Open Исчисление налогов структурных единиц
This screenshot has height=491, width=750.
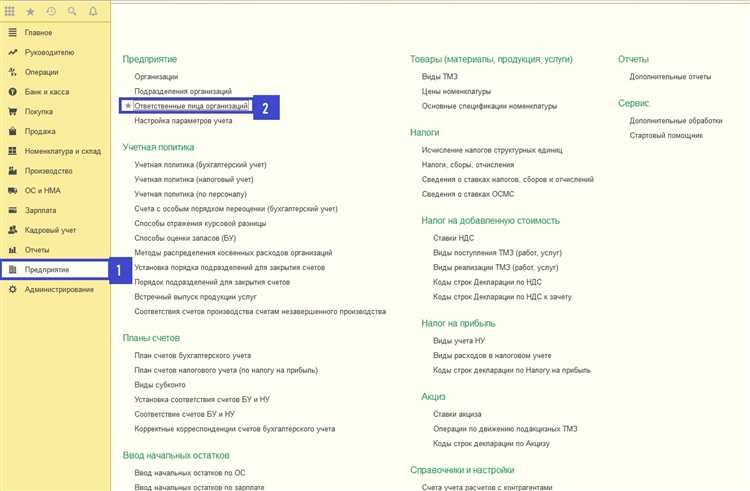(492, 150)
